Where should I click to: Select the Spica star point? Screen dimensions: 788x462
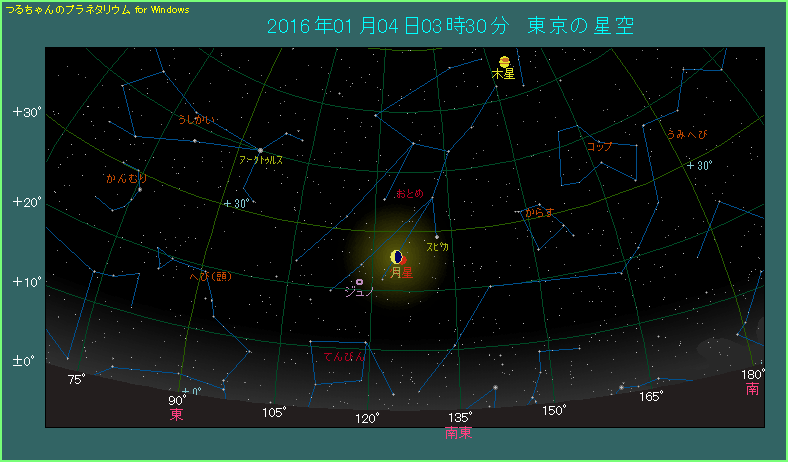point(437,236)
